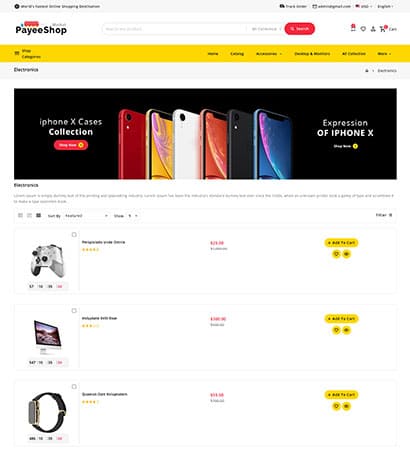Open the Sort By Featured dropdown
The image size is (410, 450).
pyautogui.click(x=86, y=216)
